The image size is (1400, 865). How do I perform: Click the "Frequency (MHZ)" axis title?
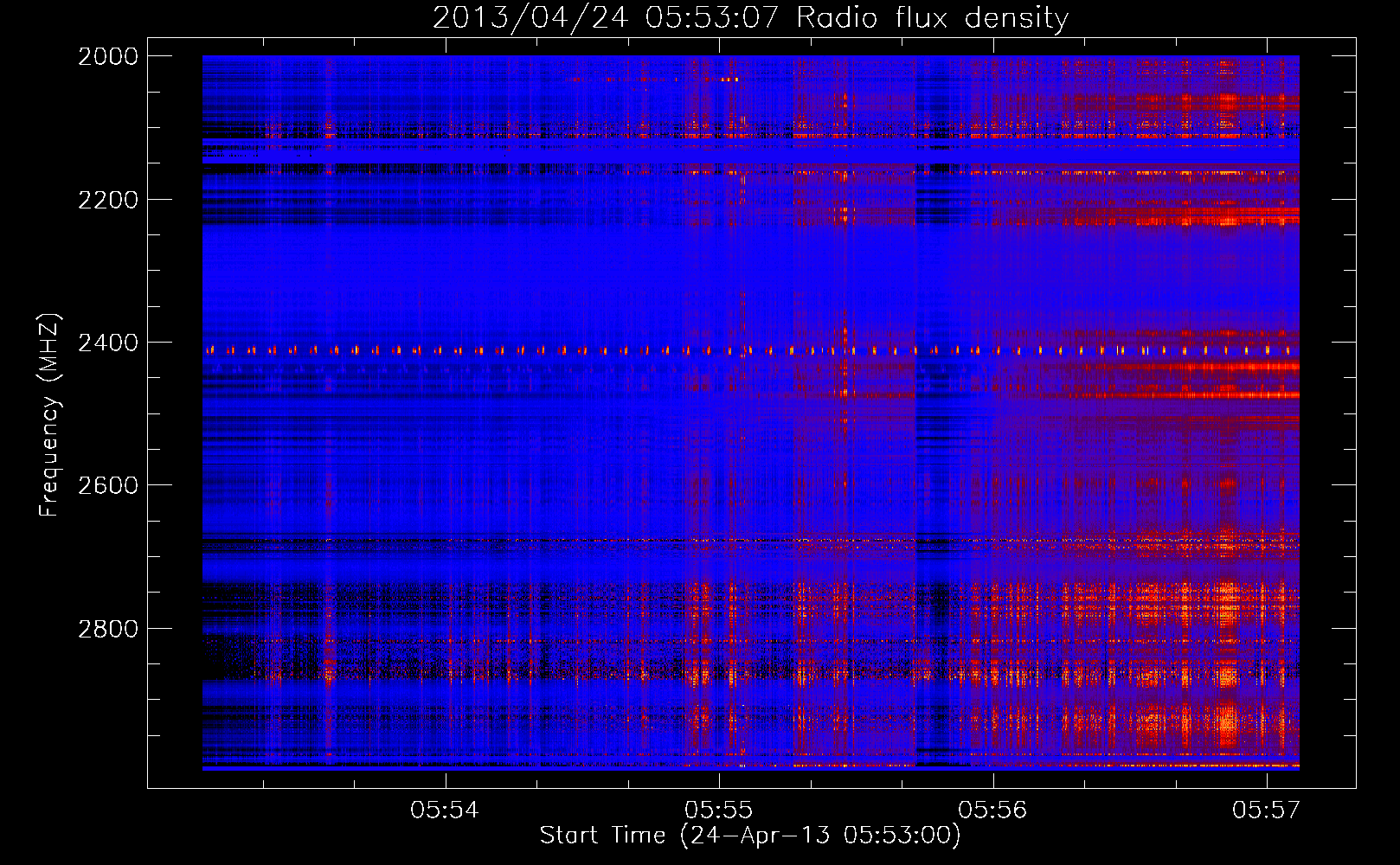pyautogui.click(x=50, y=415)
